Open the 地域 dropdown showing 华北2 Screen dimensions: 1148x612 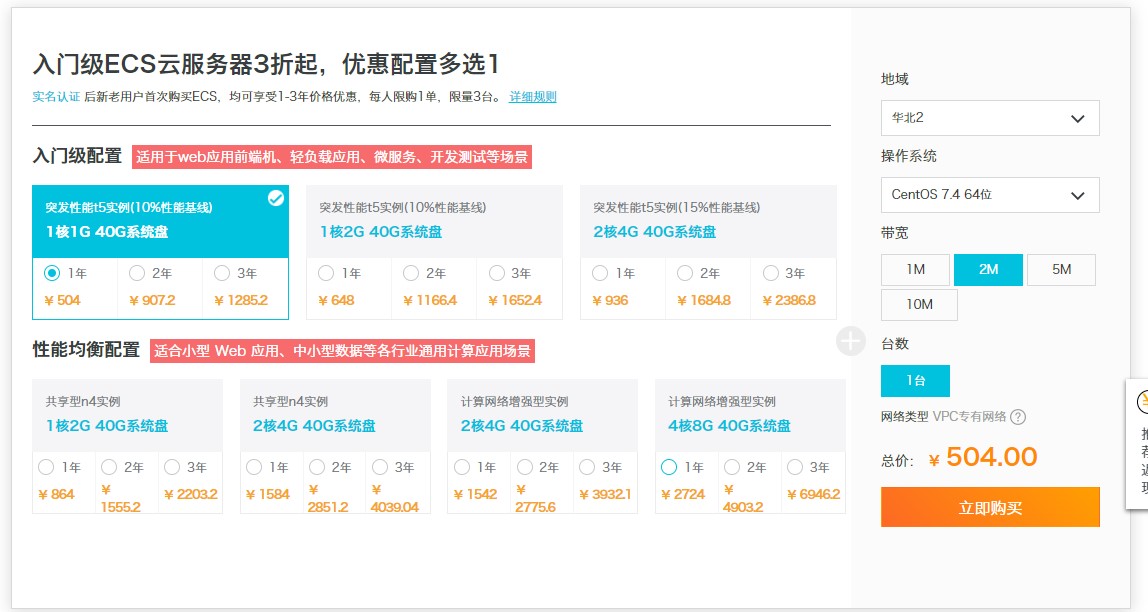click(989, 117)
